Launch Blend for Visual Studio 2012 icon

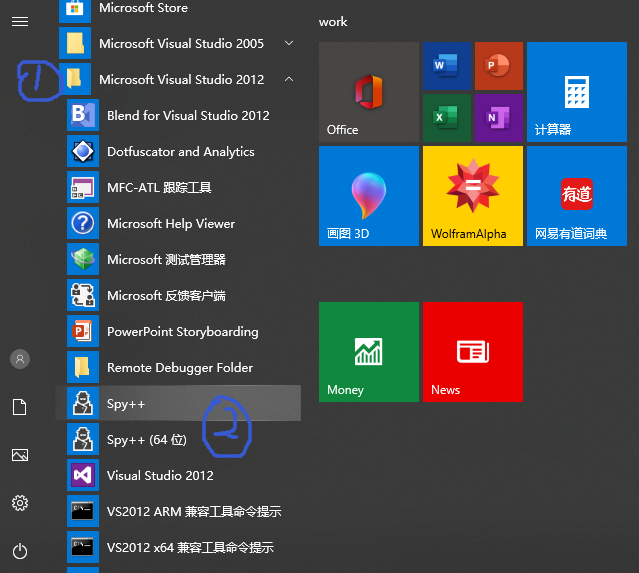(83, 115)
